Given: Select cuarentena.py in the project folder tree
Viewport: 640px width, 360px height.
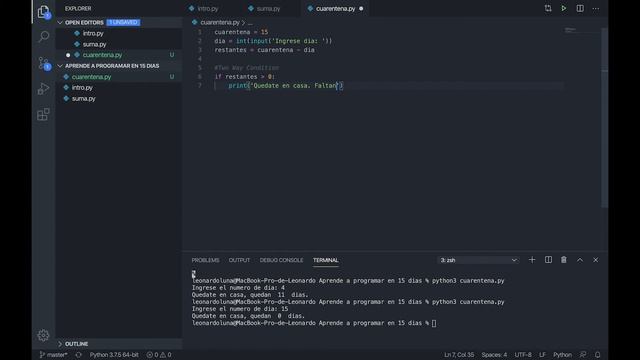Looking at the screenshot, I should (x=91, y=77).
